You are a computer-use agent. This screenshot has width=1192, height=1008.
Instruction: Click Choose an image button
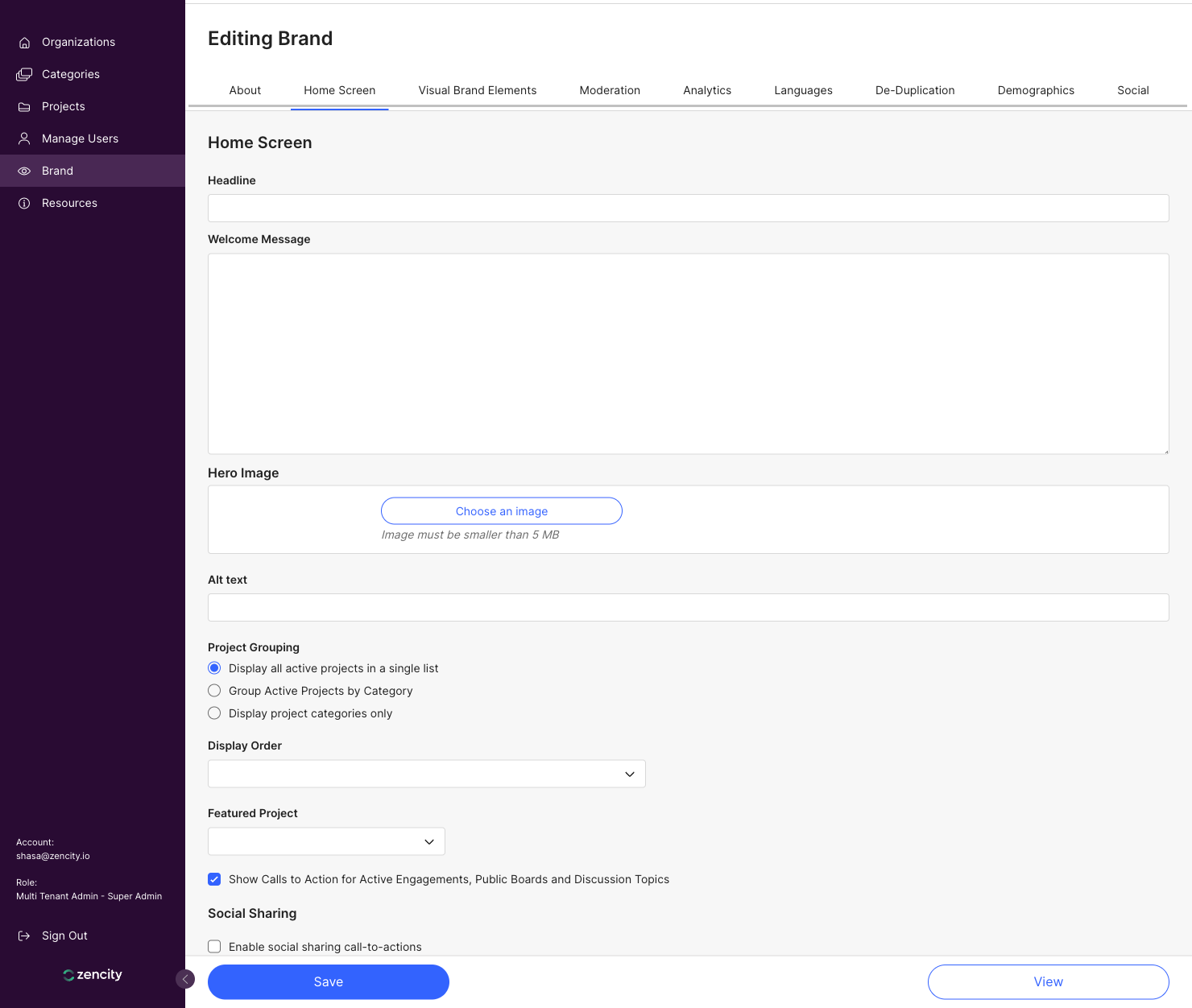[x=501, y=511]
